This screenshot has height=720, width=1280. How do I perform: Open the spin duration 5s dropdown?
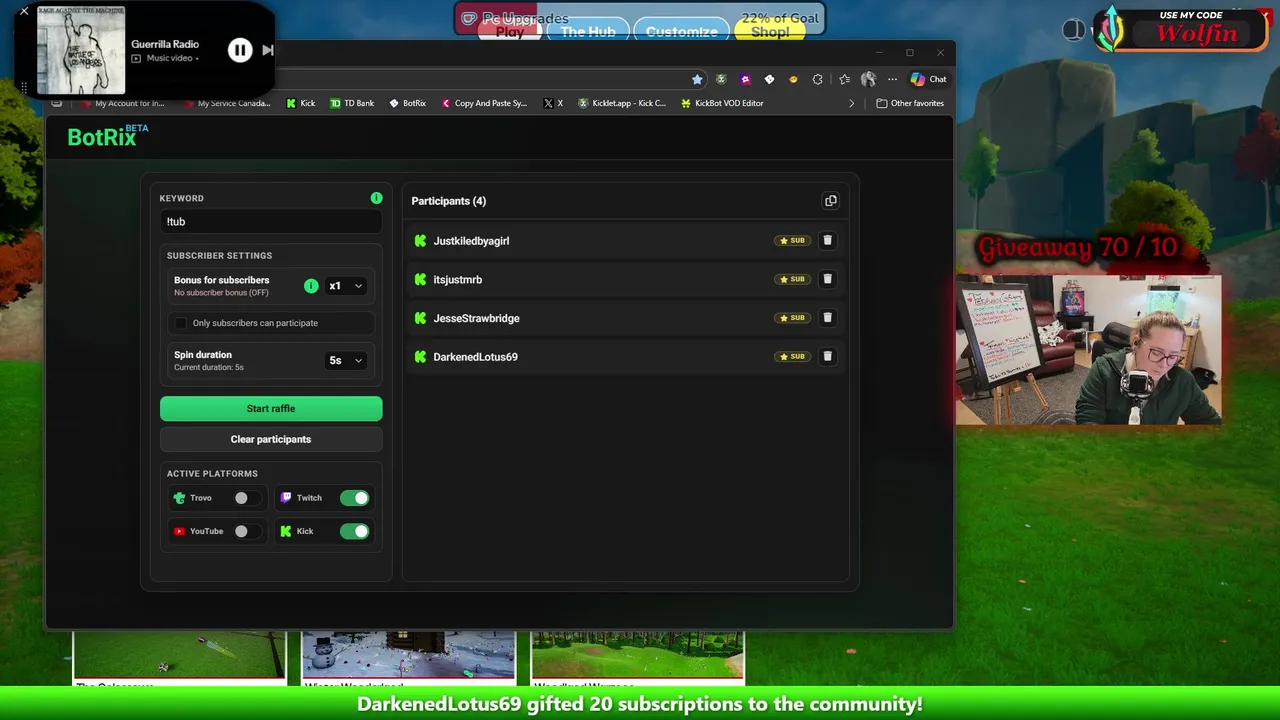point(345,360)
